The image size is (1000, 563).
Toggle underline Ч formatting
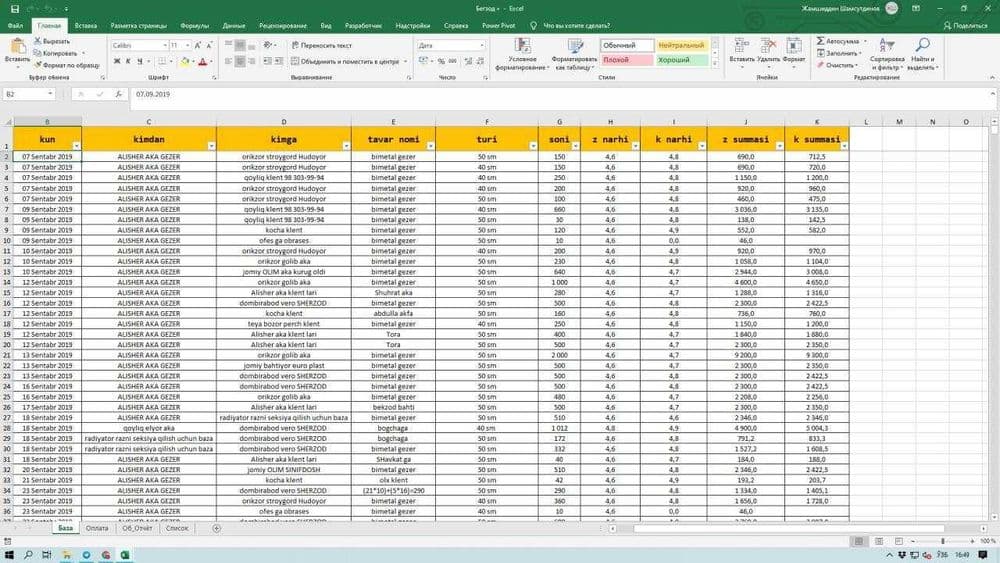pos(140,61)
